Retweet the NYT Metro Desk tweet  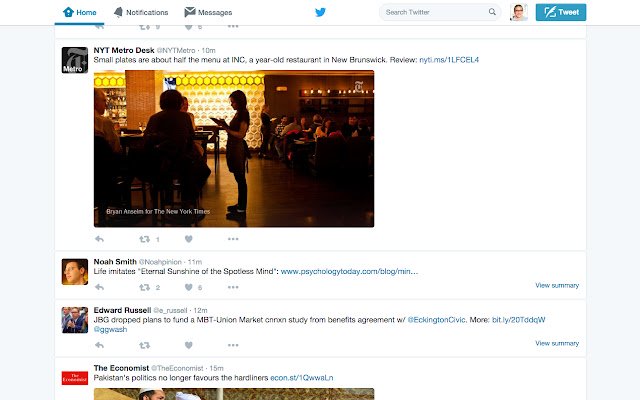pos(144,239)
